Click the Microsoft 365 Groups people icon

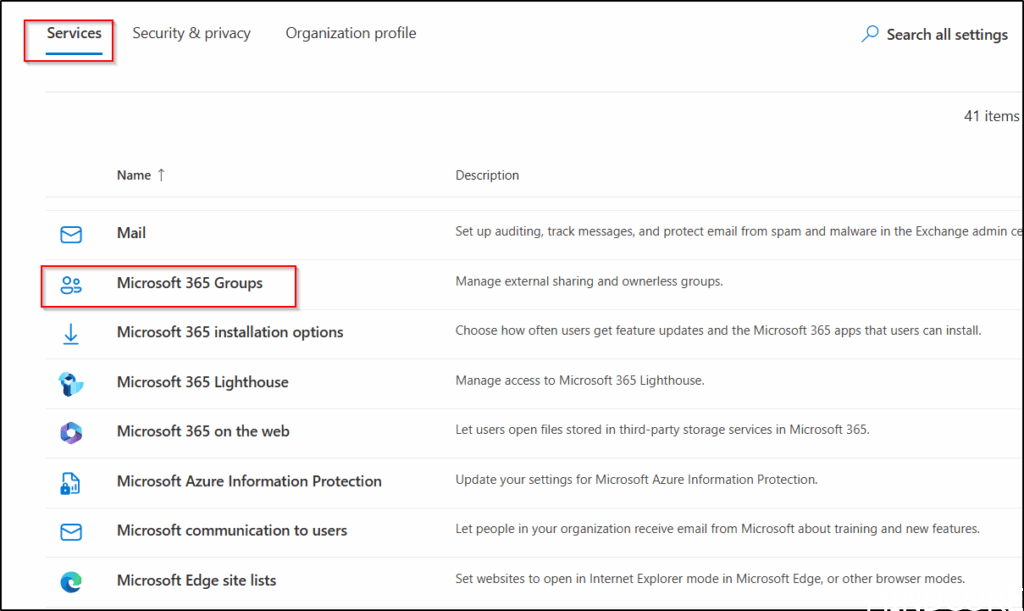click(71, 284)
